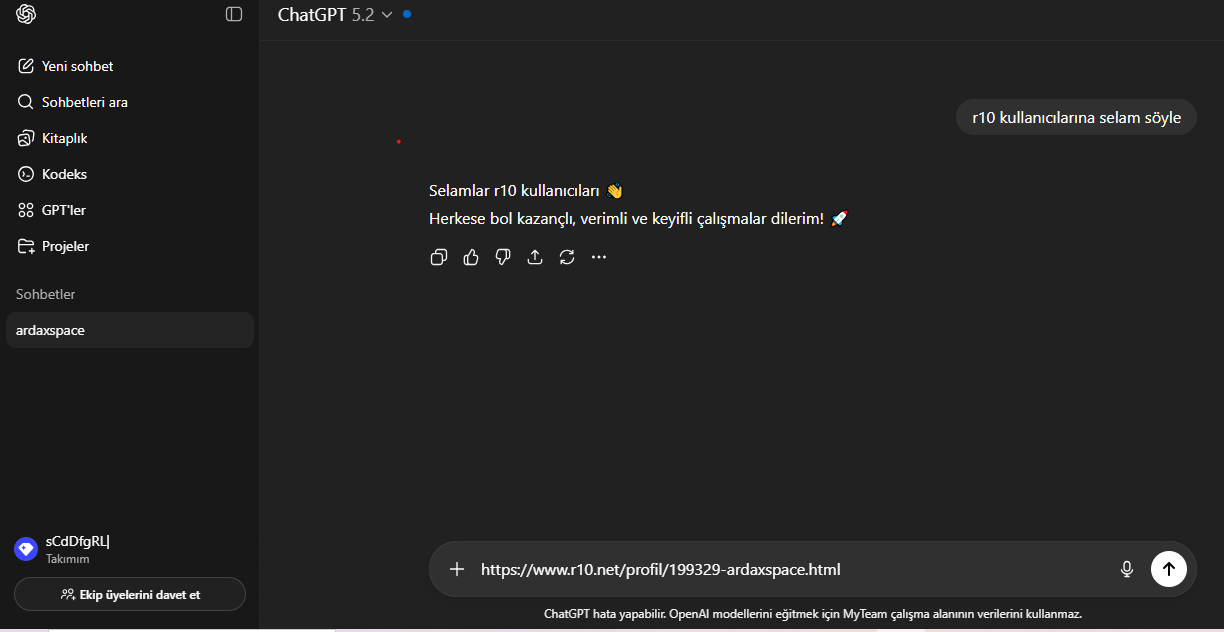This screenshot has width=1224, height=632.
Task: Open Sohbetleri ara search
Action: [130, 102]
